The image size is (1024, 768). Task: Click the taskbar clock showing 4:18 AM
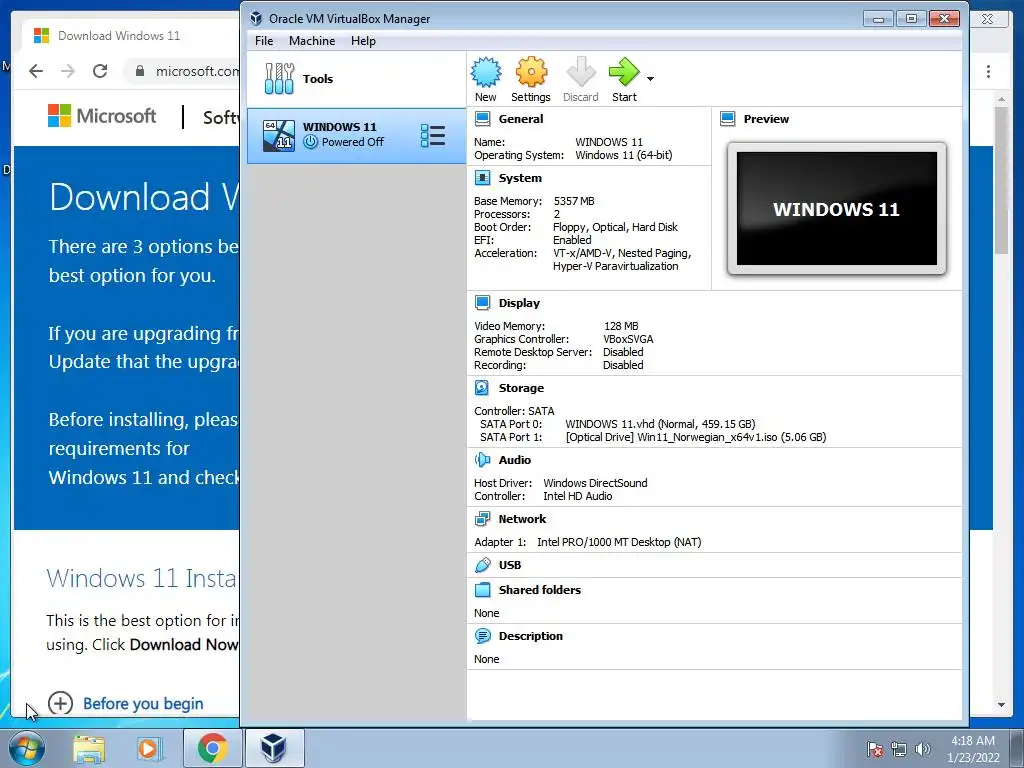pyautogui.click(x=973, y=749)
